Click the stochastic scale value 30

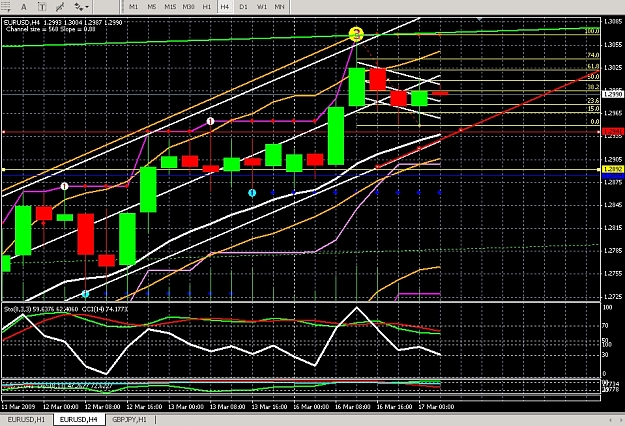tap(605, 355)
